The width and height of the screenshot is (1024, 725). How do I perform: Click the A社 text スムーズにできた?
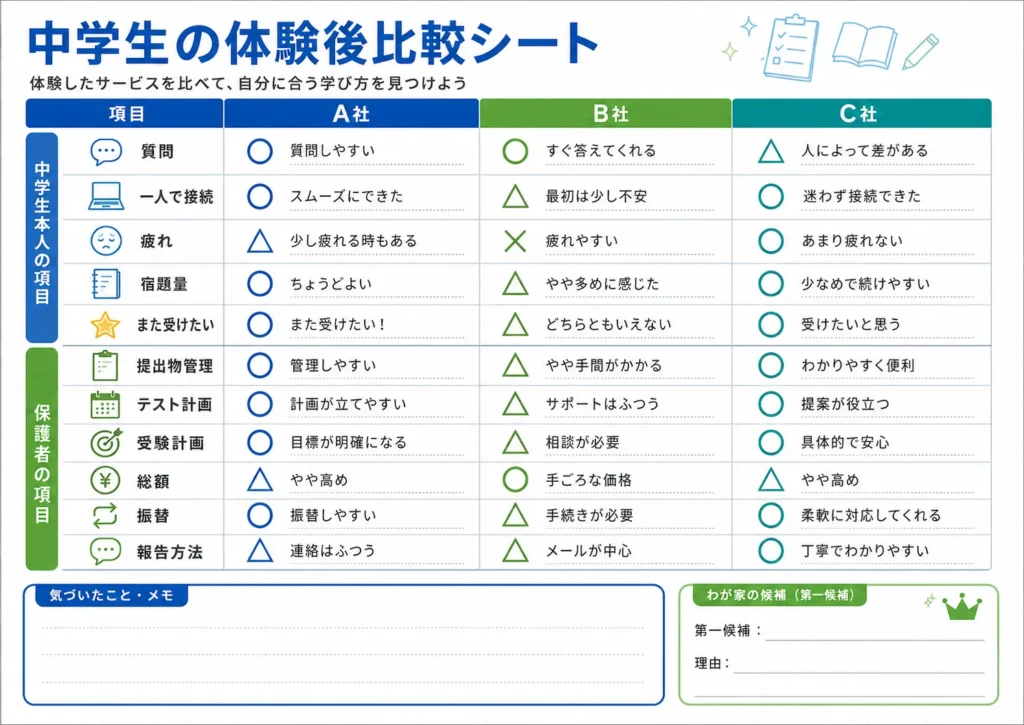(x=347, y=196)
